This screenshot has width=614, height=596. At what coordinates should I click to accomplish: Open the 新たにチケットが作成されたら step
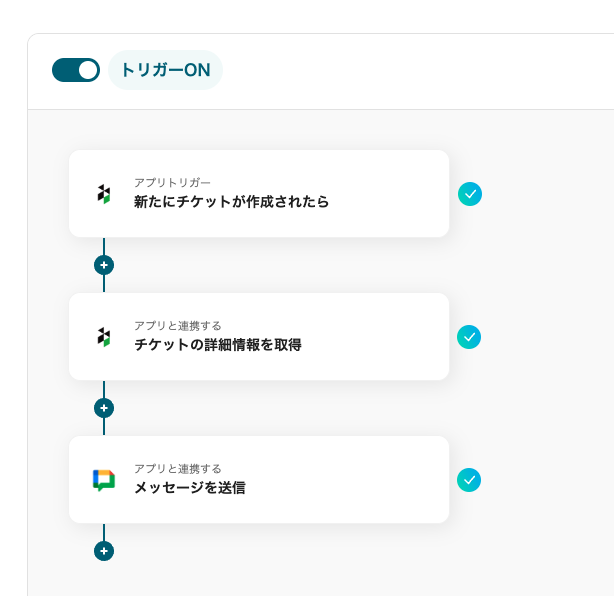(x=231, y=202)
